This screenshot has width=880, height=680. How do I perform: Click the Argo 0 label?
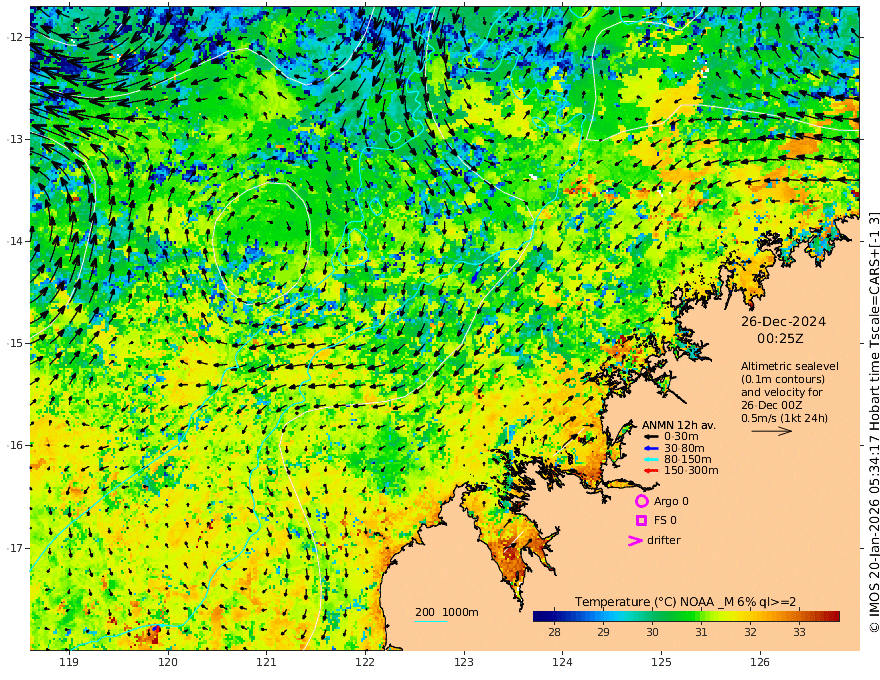(x=671, y=501)
